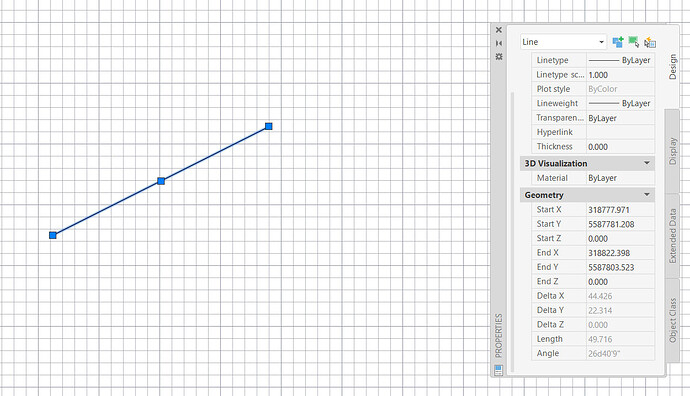Viewport: 690px width, 396px height.
Task: Select the Lineweight property label
Action: [x=557, y=103]
